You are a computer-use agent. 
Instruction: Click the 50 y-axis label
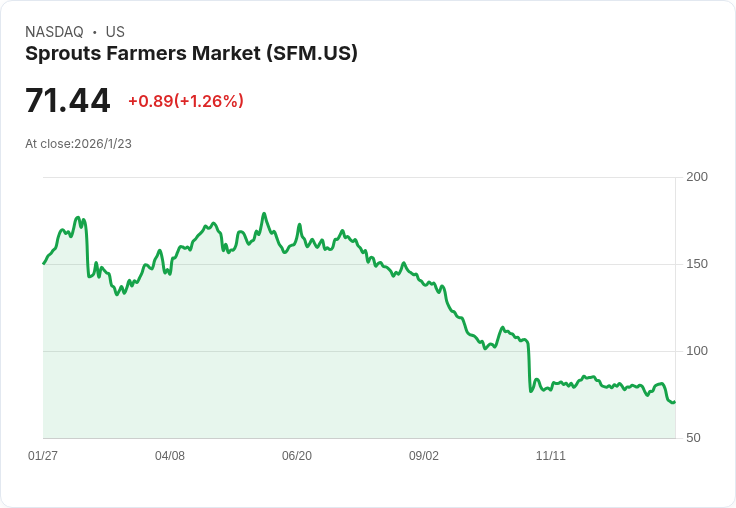coord(693,438)
